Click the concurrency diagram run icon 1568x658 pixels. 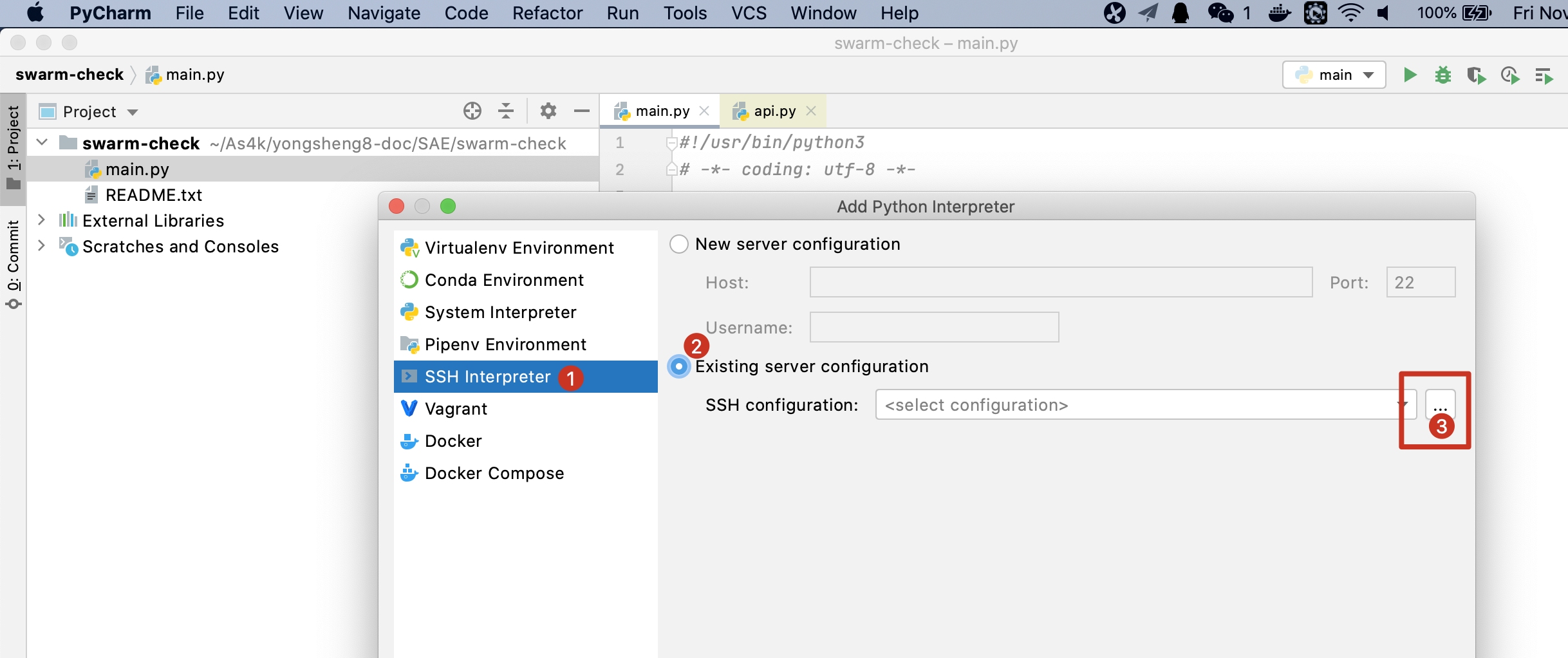[x=1544, y=76]
